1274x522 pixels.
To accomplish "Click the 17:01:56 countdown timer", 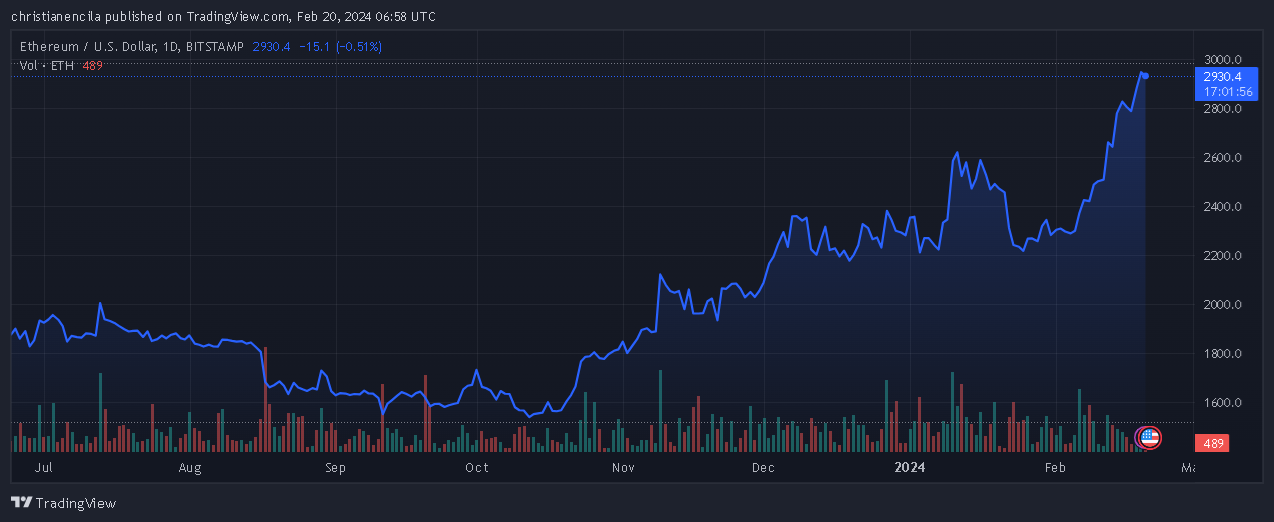I will pyautogui.click(x=1227, y=91).
